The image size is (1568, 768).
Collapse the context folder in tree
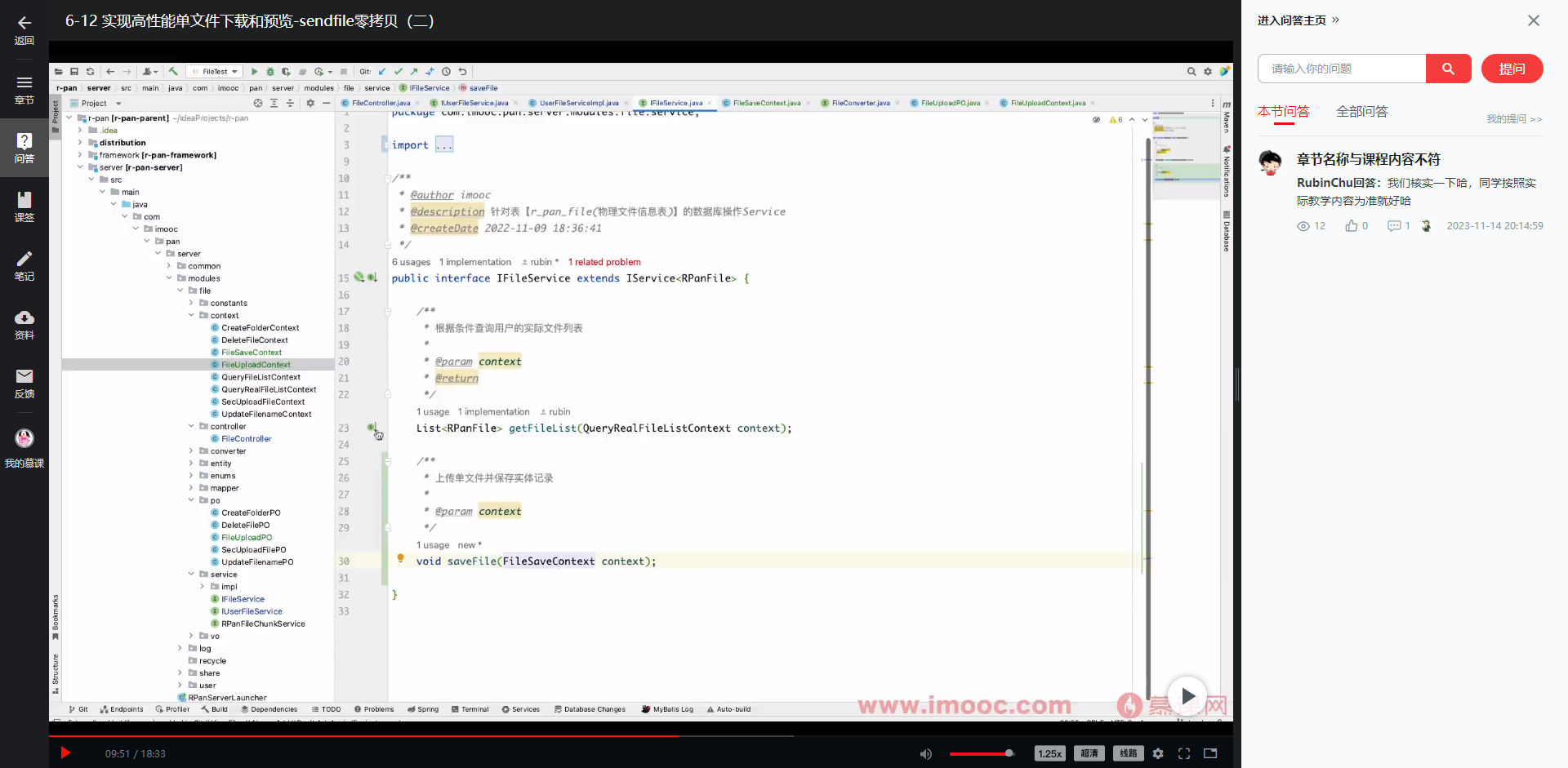191,315
